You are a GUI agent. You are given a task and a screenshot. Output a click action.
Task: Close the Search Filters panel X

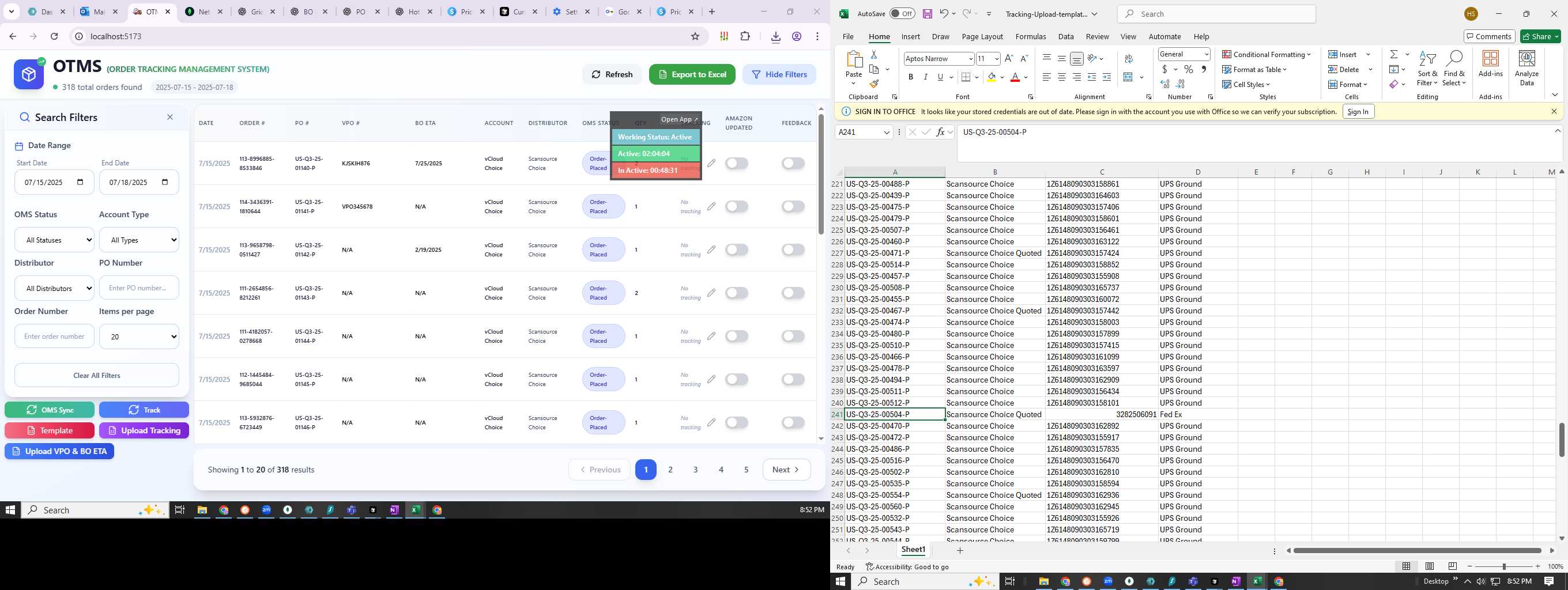click(170, 118)
